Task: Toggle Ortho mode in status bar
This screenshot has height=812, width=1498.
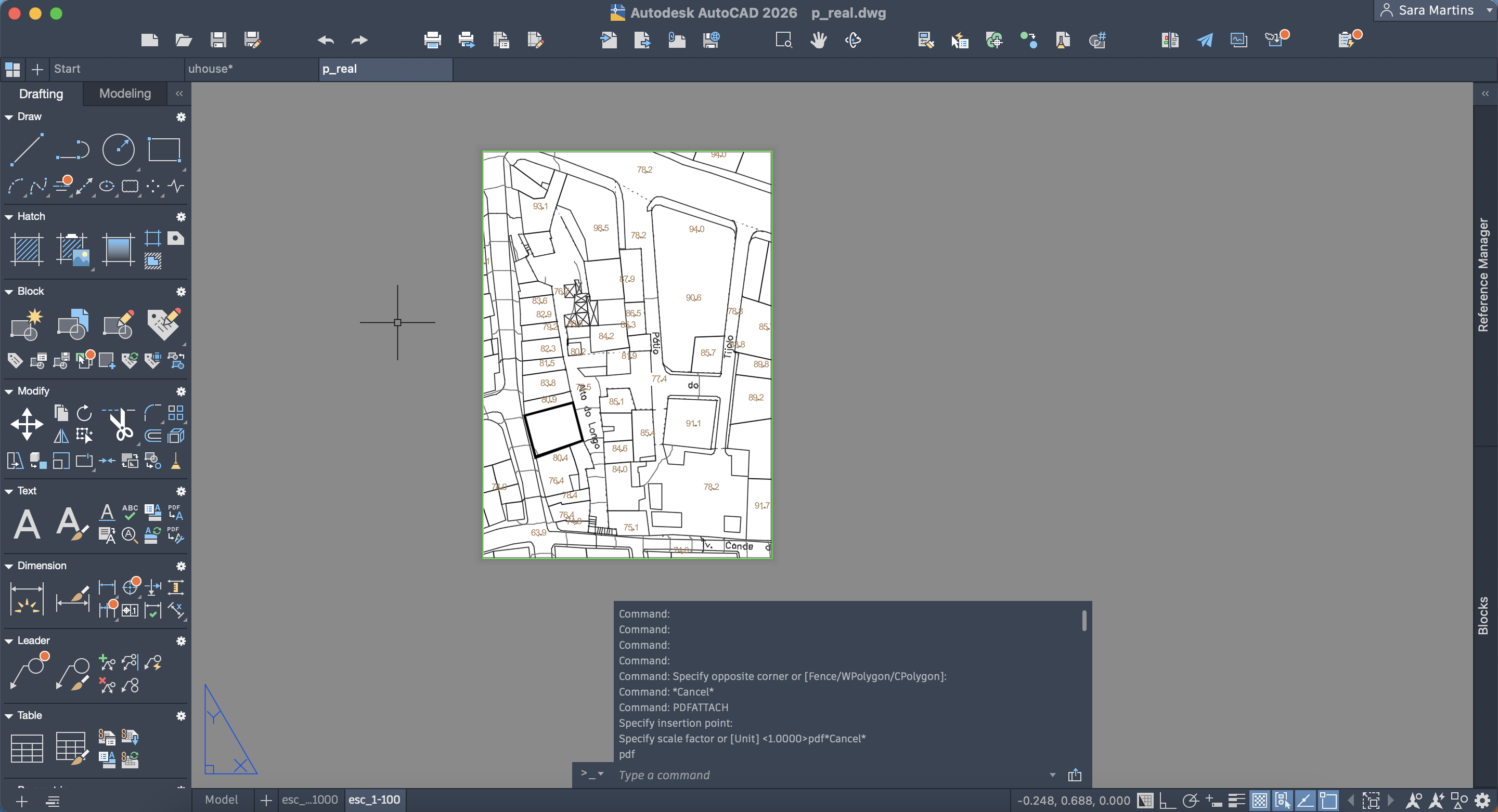Action: pos(1167,801)
